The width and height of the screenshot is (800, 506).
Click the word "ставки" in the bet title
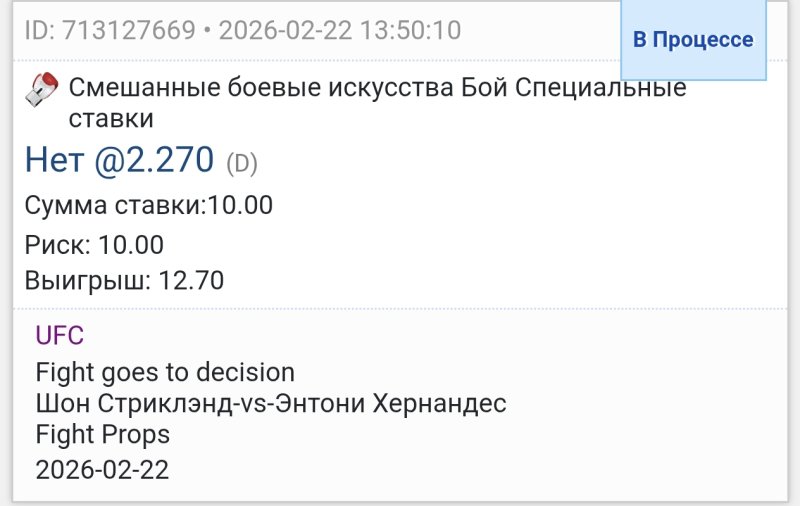(x=111, y=119)
